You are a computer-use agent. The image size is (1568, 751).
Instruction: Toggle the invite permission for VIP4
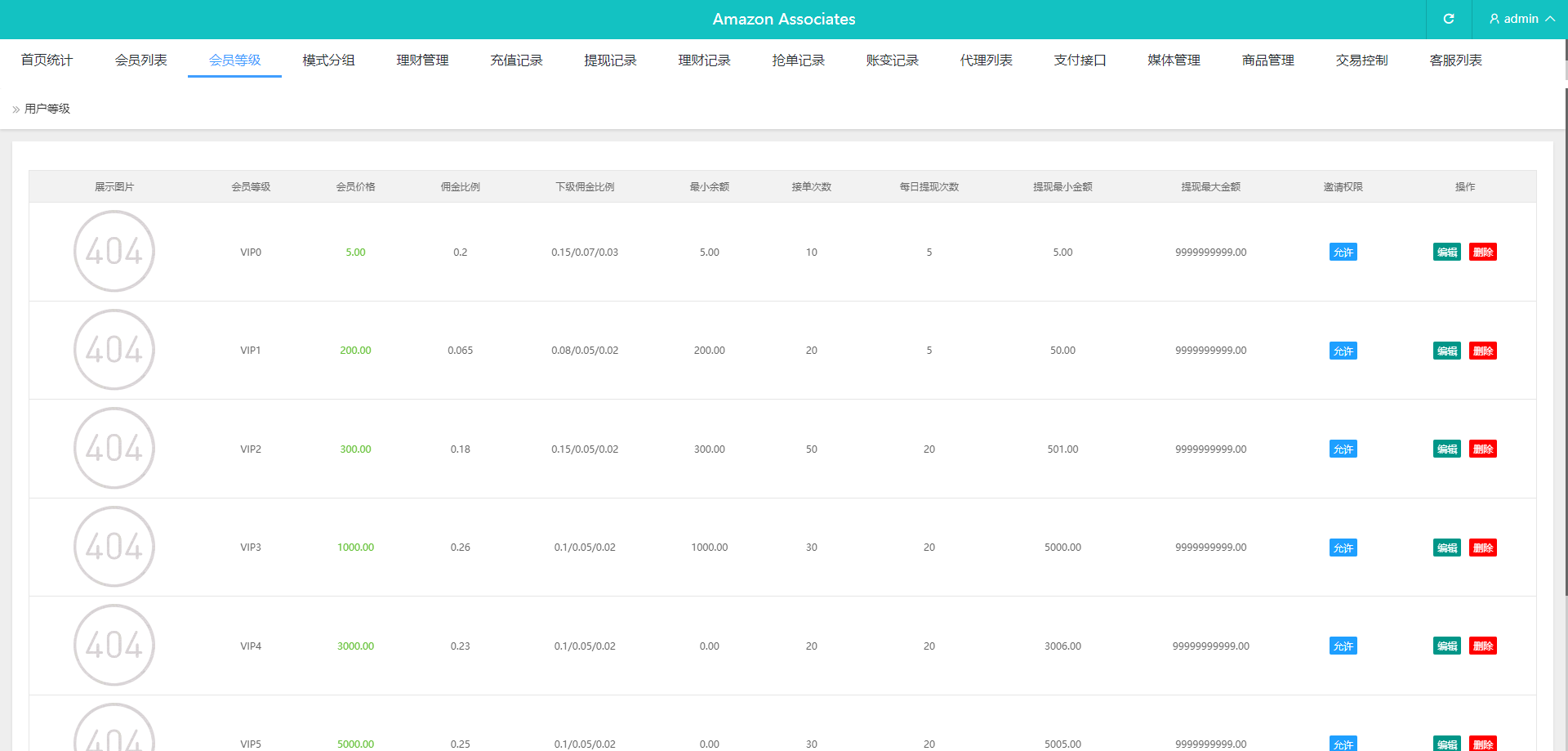(x=1343, y=646)
